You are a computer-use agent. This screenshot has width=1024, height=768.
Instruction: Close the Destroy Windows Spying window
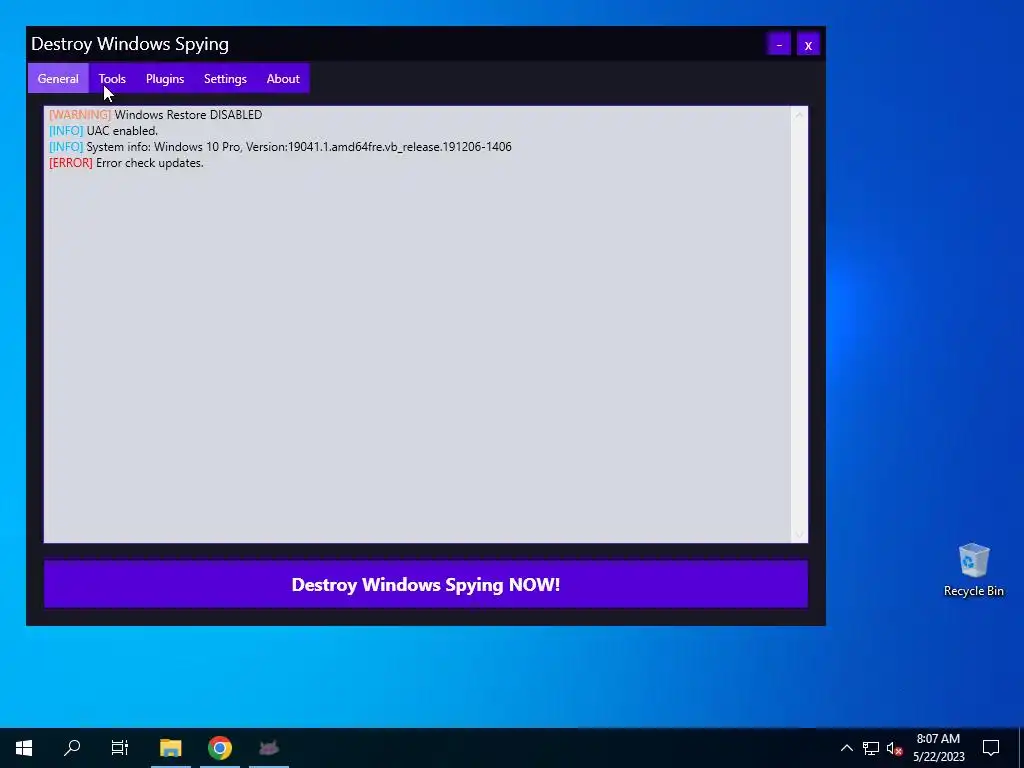point(808,44)
